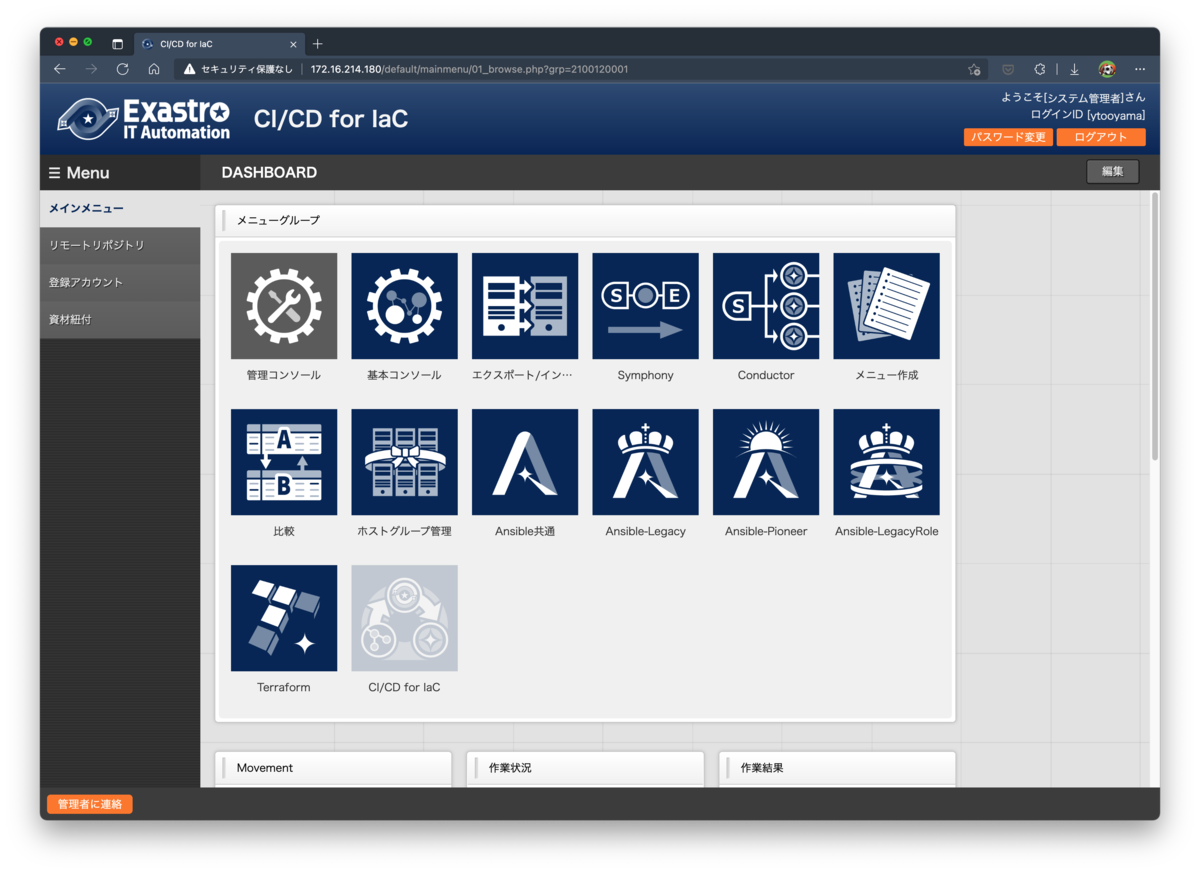Open the Ansible-LegacyRole menu group icon
The height and width of the screenshot is (873, 1200).
pyautogui.click(x=886, y=462)
